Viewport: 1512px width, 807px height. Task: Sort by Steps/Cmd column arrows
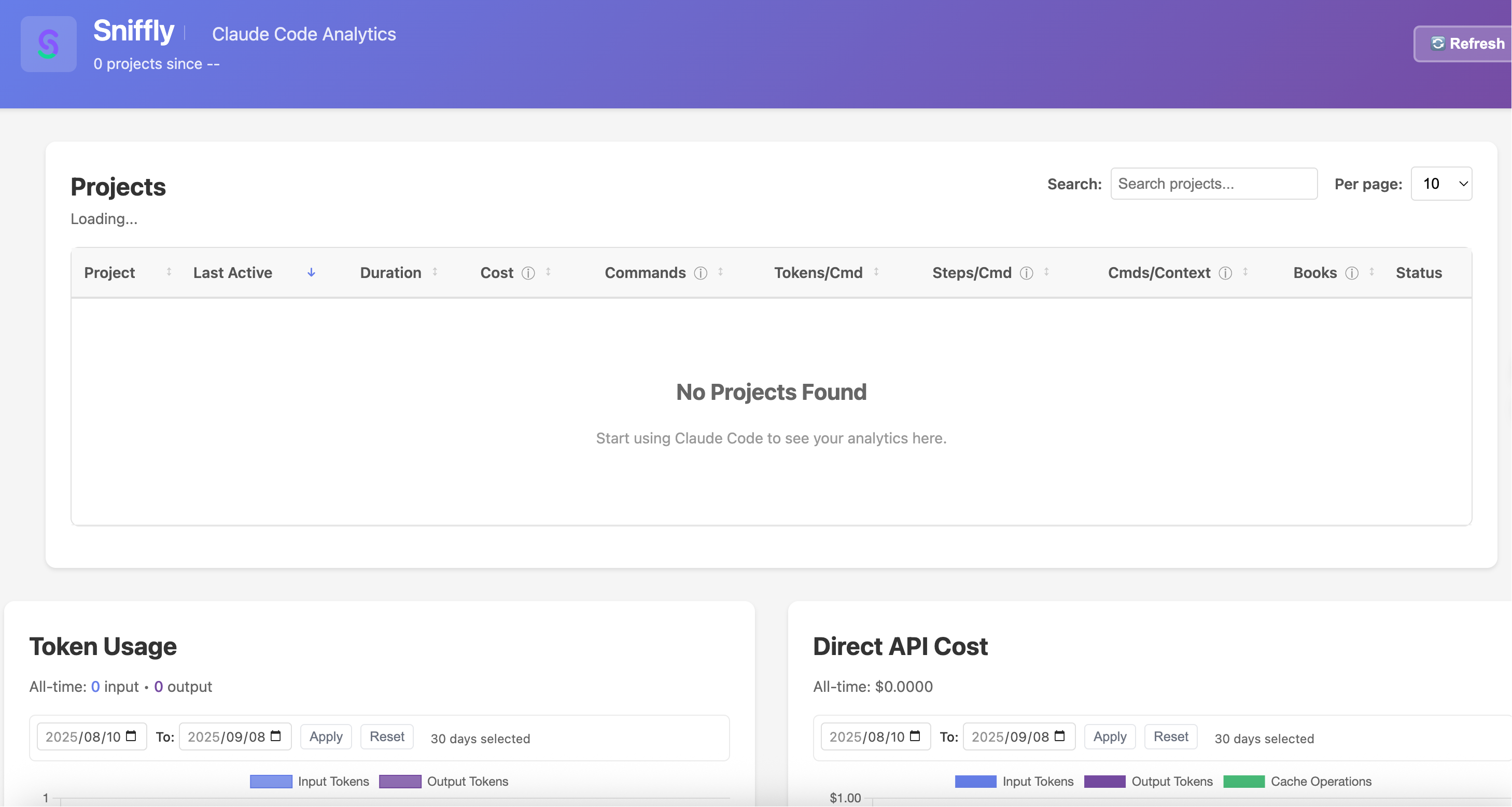pos(1046,272)
